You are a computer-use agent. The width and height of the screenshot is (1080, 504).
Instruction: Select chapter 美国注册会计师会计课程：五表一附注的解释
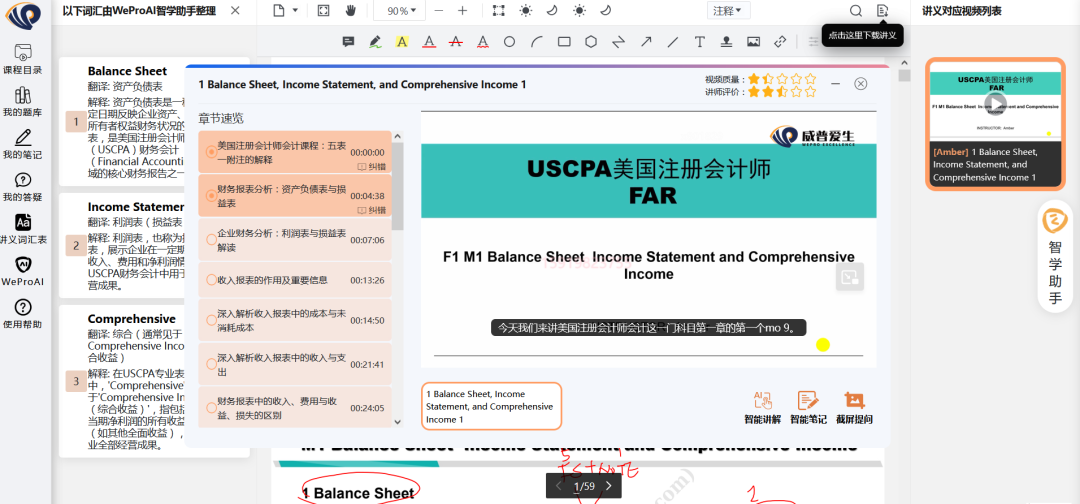coord(294,152)
